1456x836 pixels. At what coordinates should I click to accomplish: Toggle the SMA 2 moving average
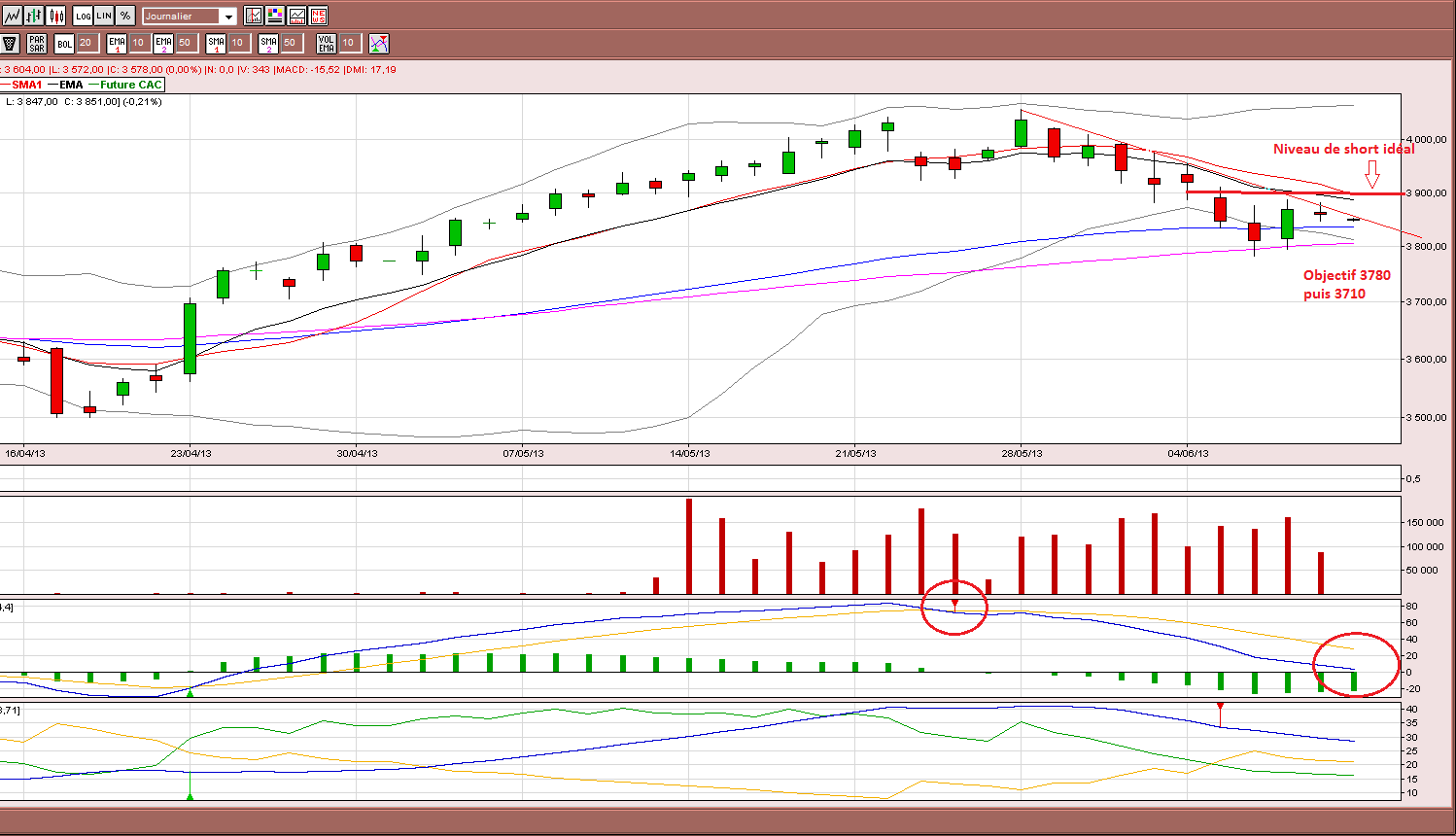tap(268, 43)
